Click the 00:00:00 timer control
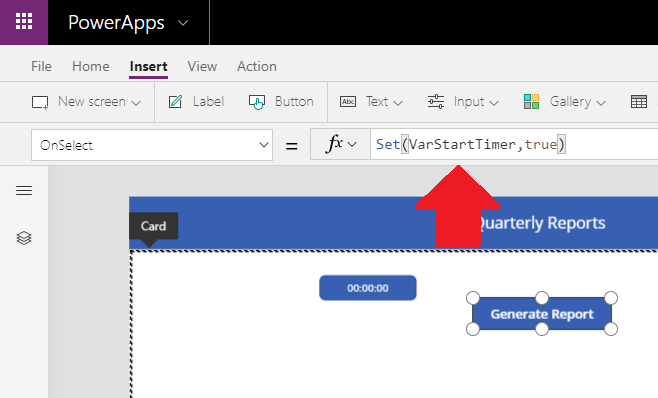Image resolution: width=658 pixels, height=398 pixels. [x=368, y=288]
